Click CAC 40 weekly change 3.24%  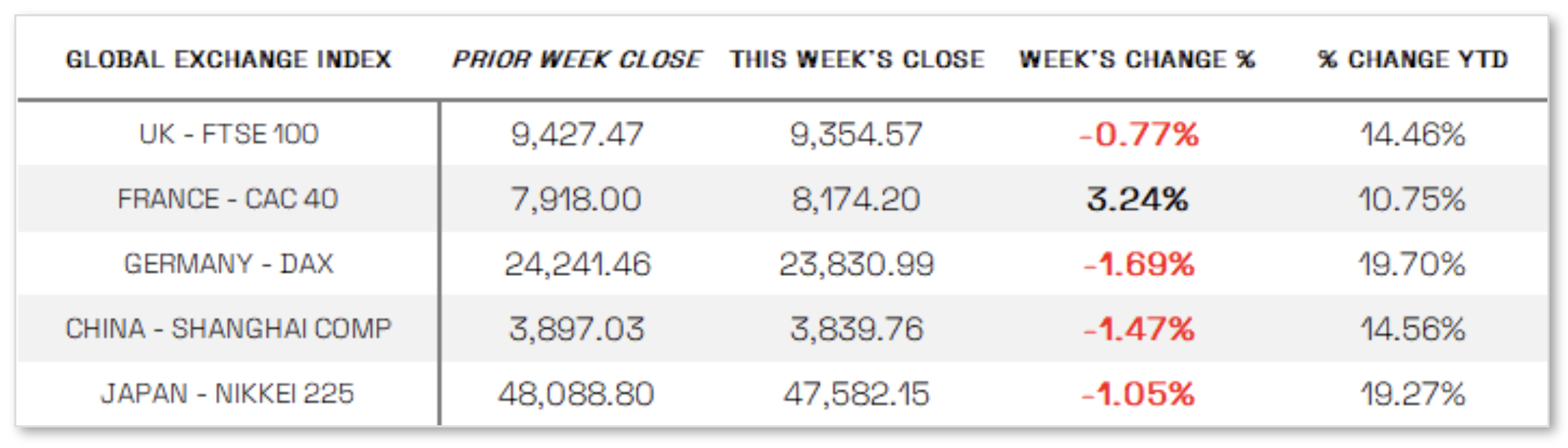(x=1137, y=199)
